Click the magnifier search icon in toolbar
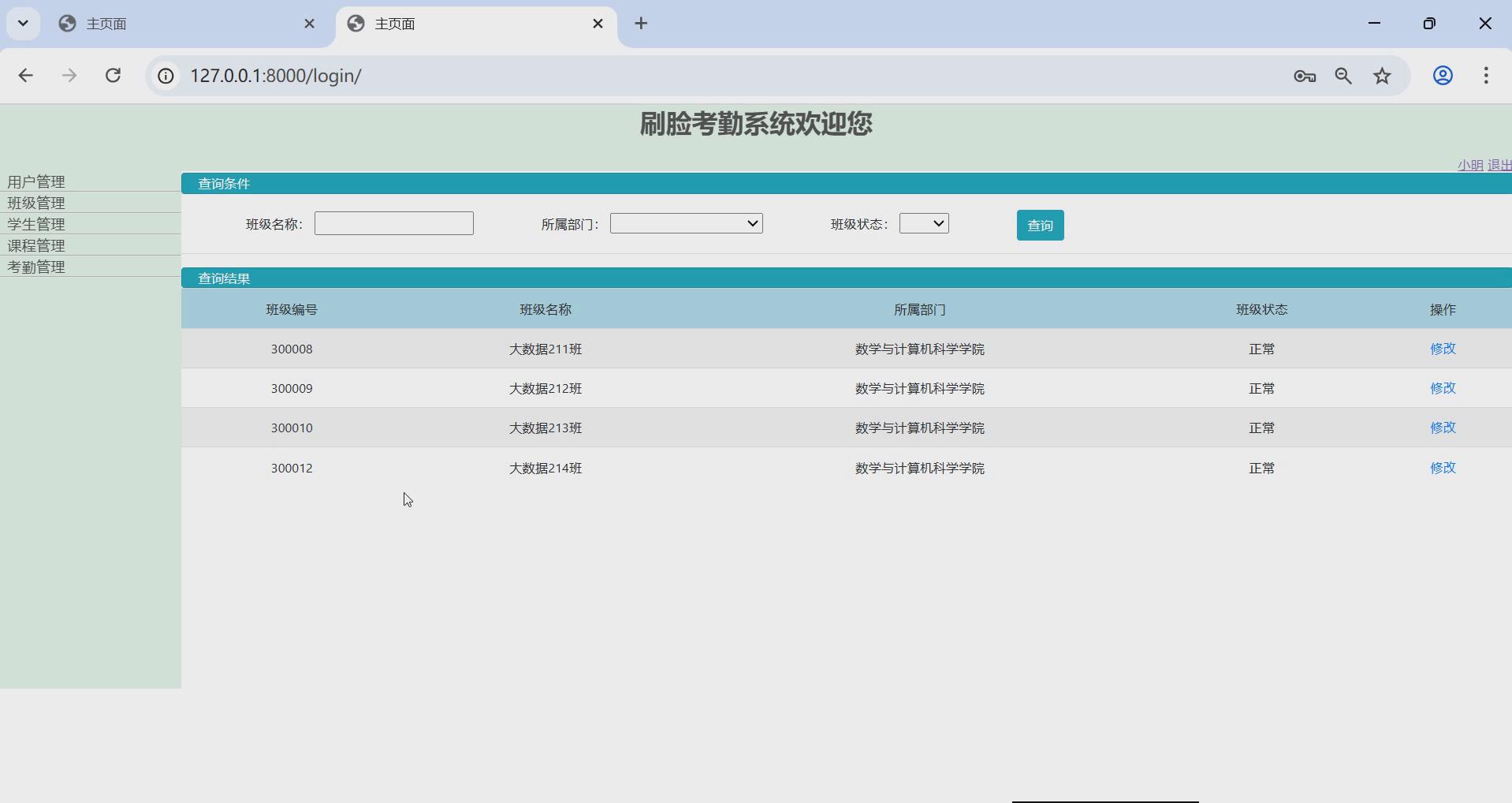 pos(1343,76)
